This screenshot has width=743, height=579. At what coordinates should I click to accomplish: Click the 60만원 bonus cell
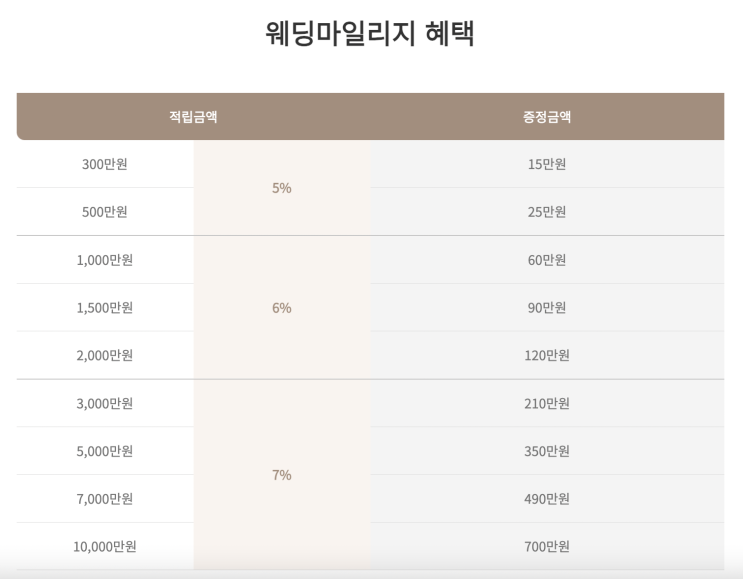pos(546,260)
